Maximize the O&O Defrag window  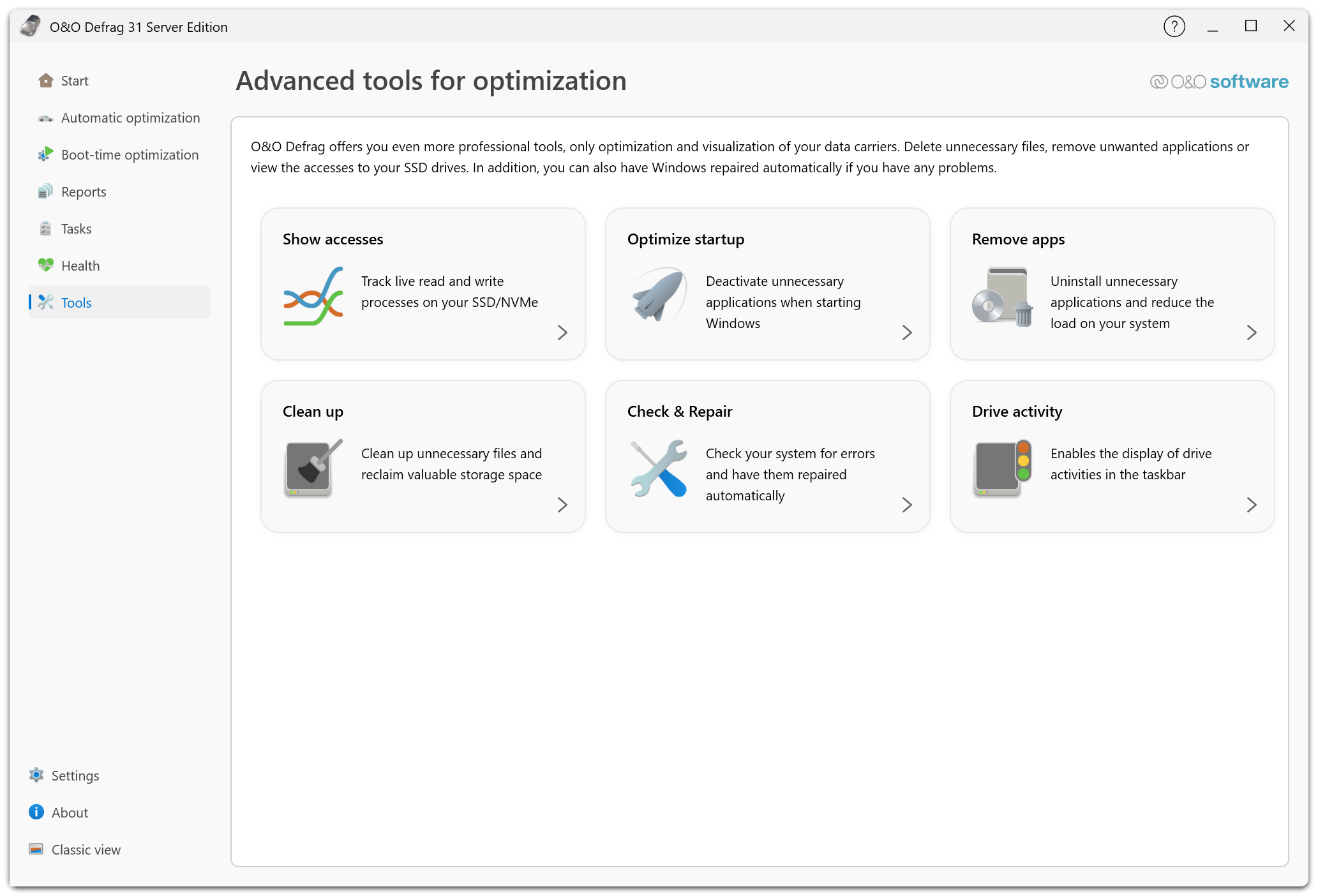(x=1251, y=26)
